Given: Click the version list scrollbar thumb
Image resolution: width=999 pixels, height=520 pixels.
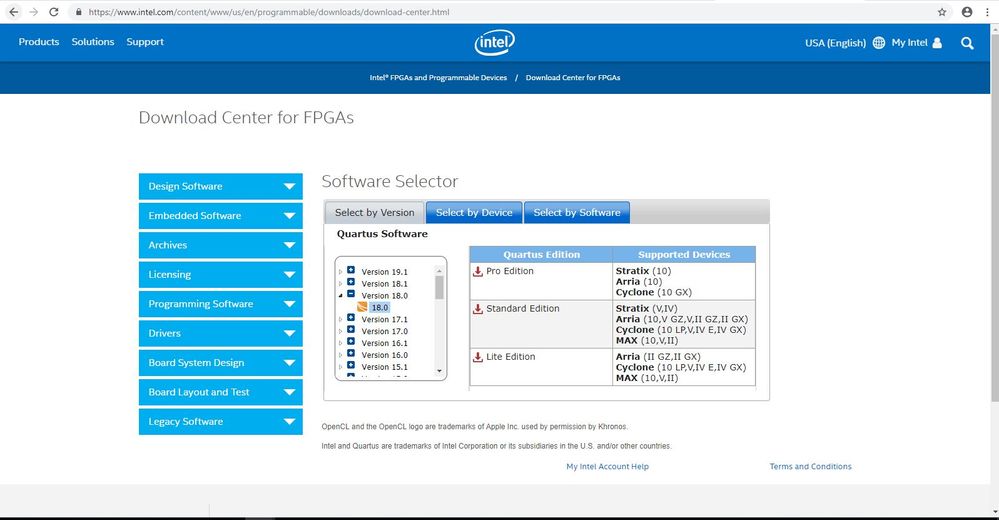Looking at the screenshot, I should tap(439, 287).
